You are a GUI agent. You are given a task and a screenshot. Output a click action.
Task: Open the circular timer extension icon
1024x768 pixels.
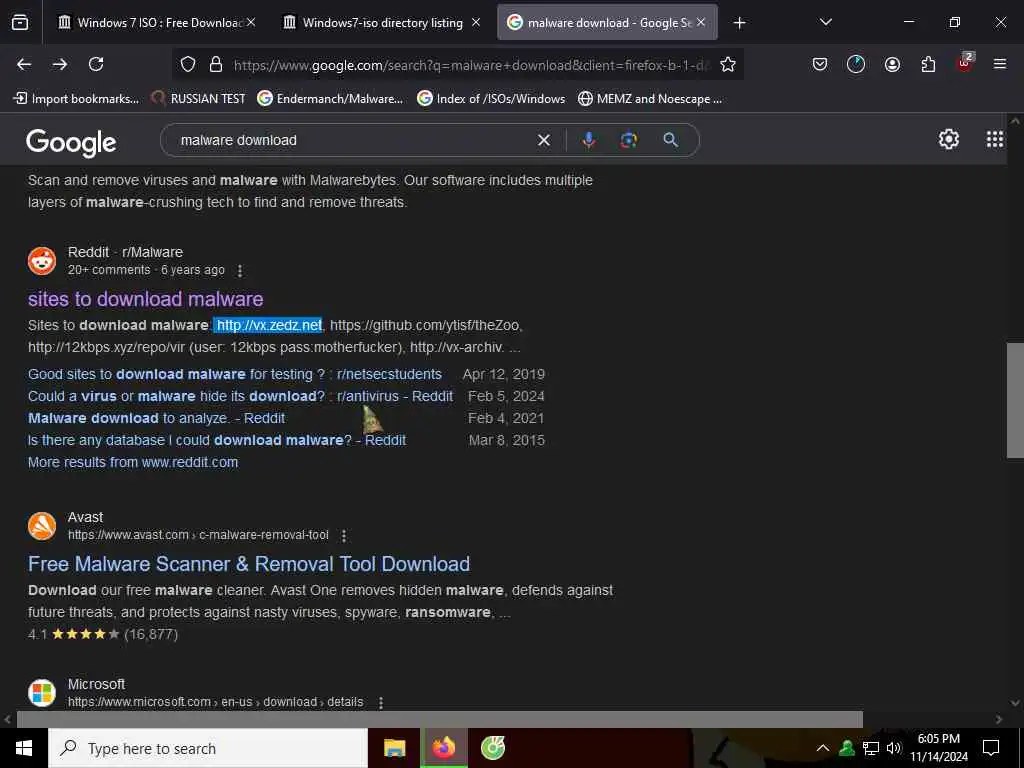coord(856,64)
